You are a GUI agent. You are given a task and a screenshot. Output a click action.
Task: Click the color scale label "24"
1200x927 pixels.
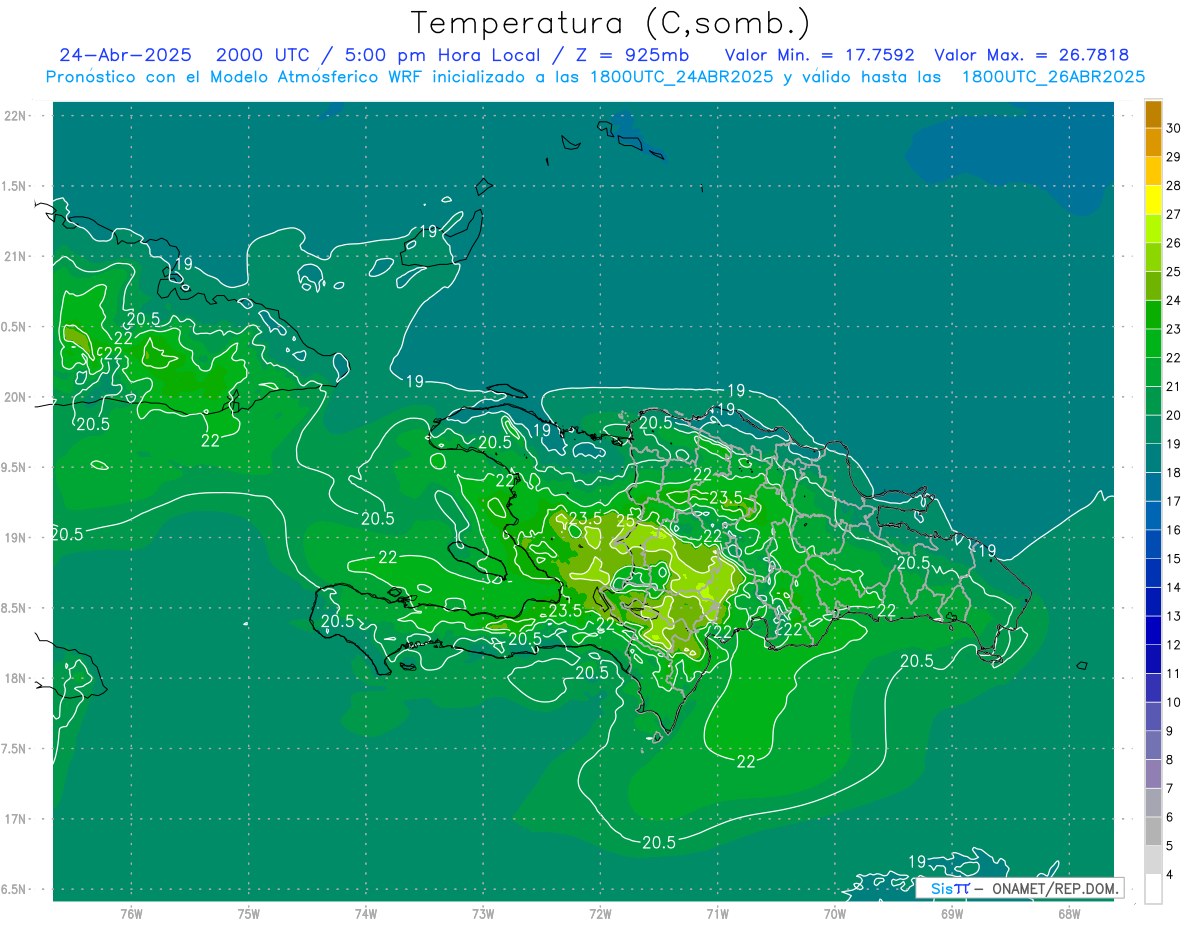pyautogui.click(x=1174, y=300)
